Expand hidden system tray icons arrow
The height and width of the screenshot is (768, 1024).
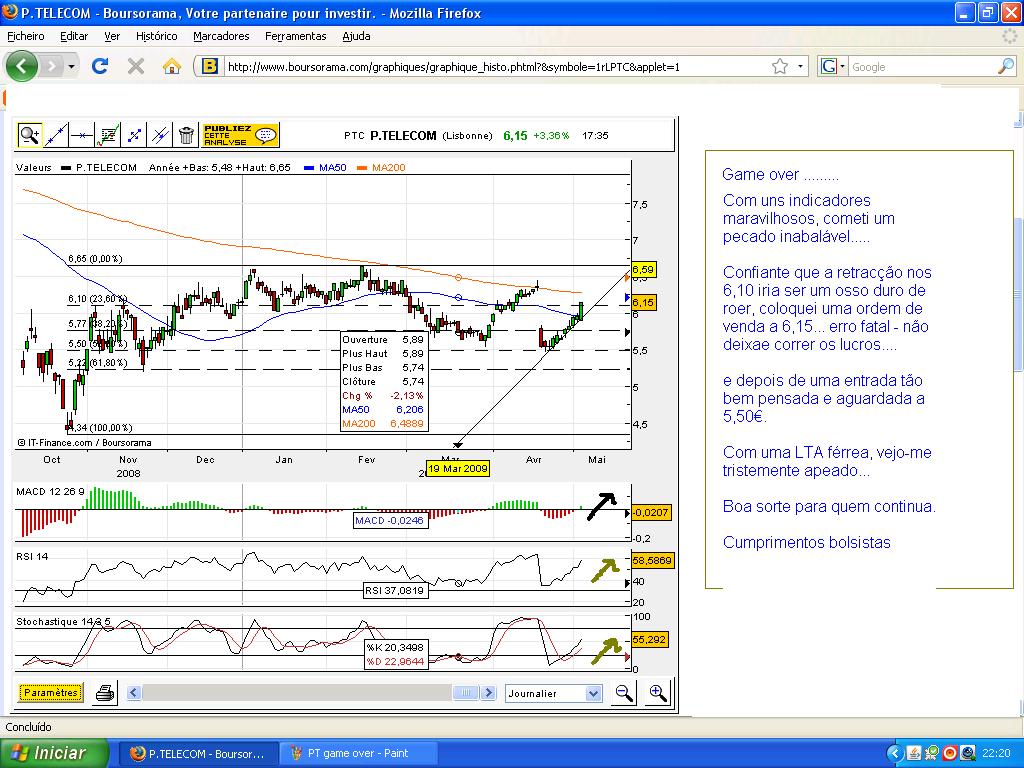[x=895, y=753]
